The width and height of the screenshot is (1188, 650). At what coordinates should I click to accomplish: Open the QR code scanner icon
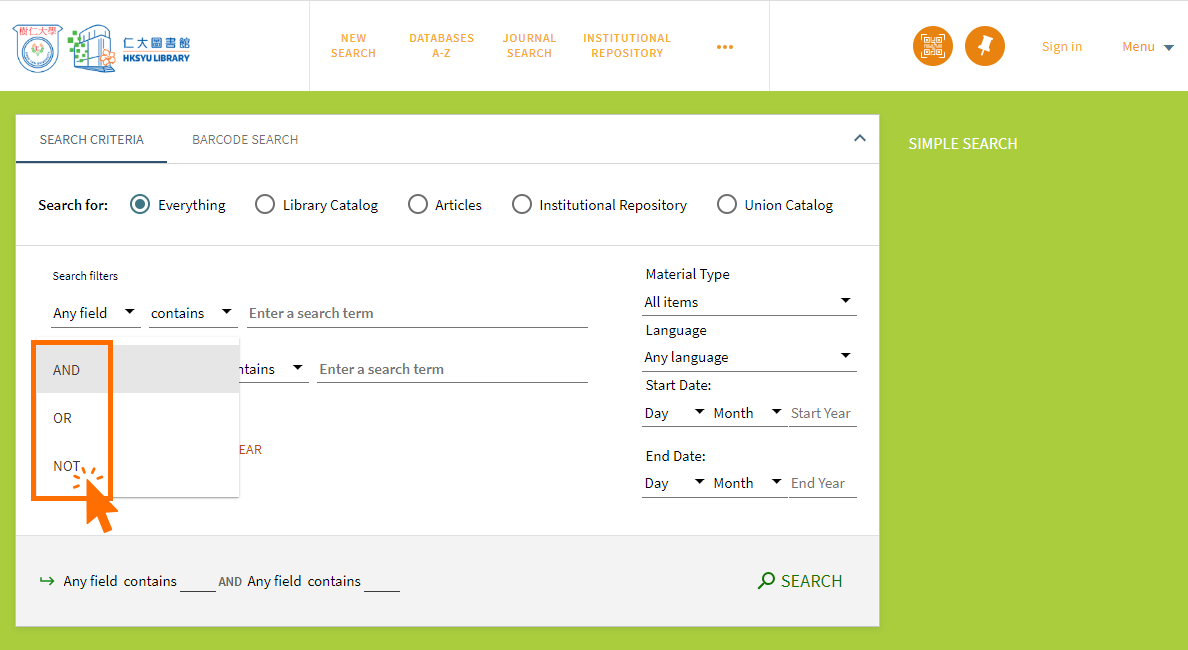click(932, 46)
